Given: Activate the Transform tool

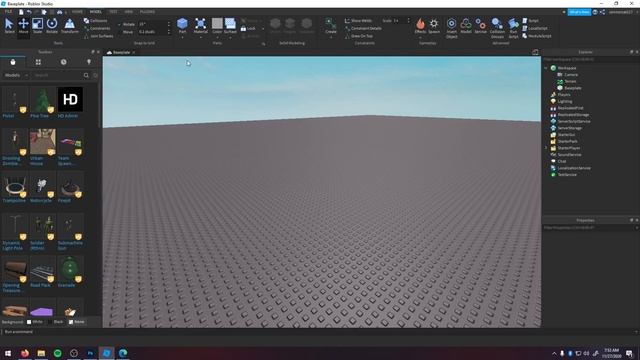Looking at the screenshot, I should pyautogui.click(x=70, y=25).
